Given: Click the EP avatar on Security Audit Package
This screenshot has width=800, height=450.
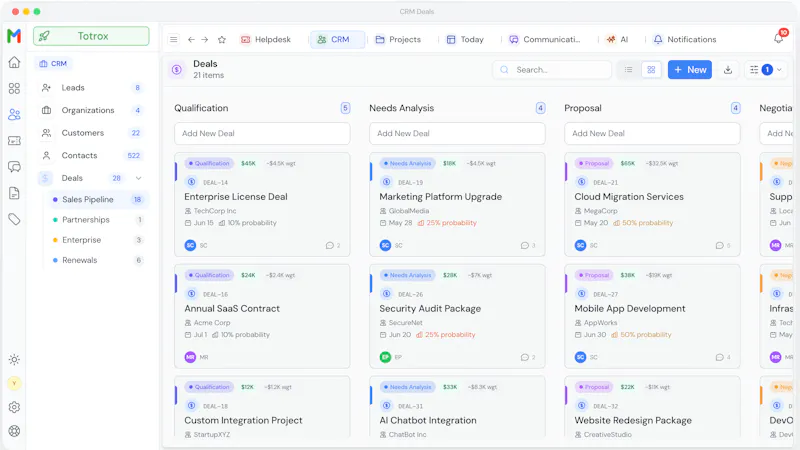Looking at the screenshot, I should (385, 357).
